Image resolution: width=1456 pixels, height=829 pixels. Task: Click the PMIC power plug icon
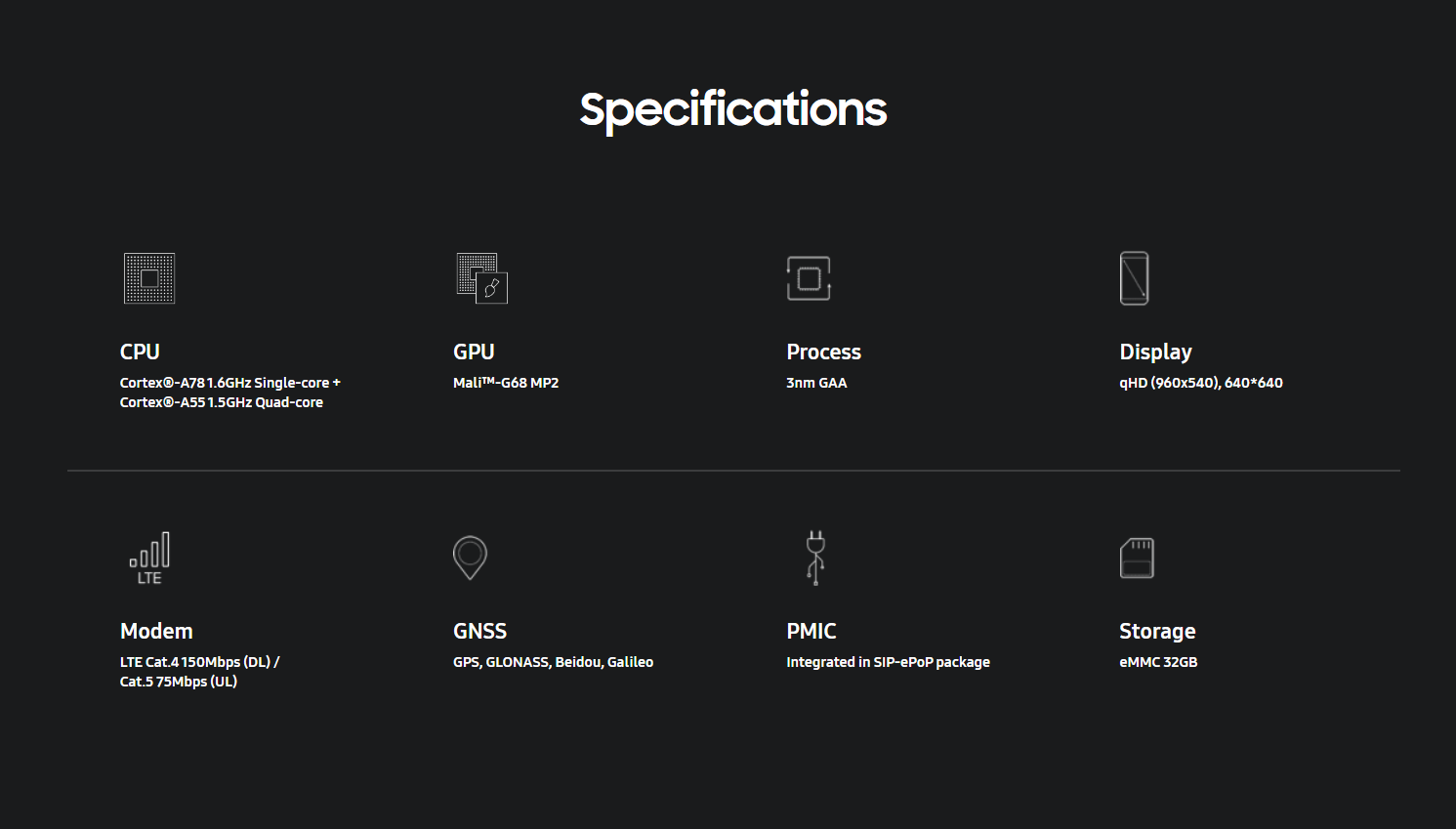pos(815,558)
